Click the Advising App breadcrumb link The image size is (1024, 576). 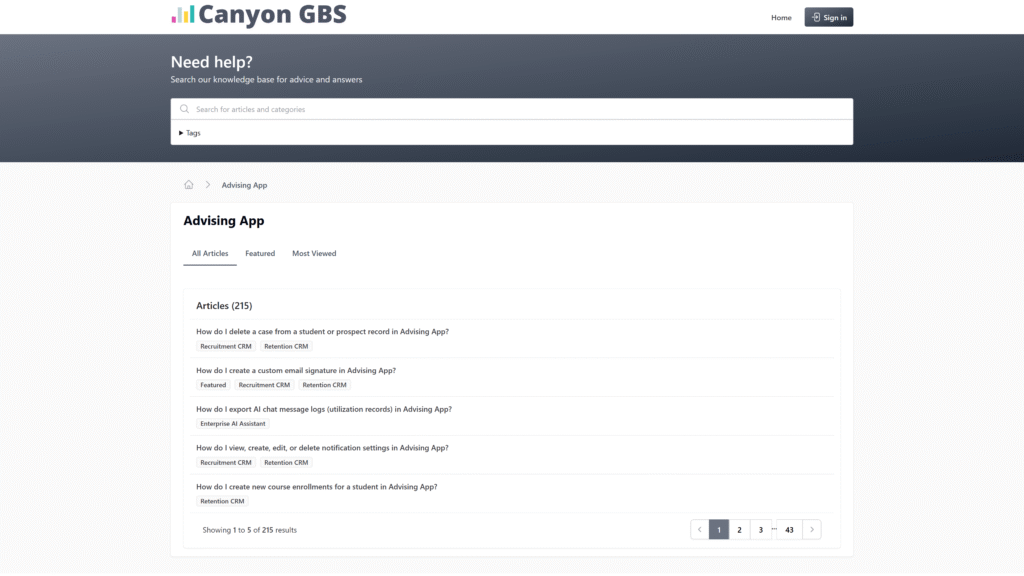point(244,185)
